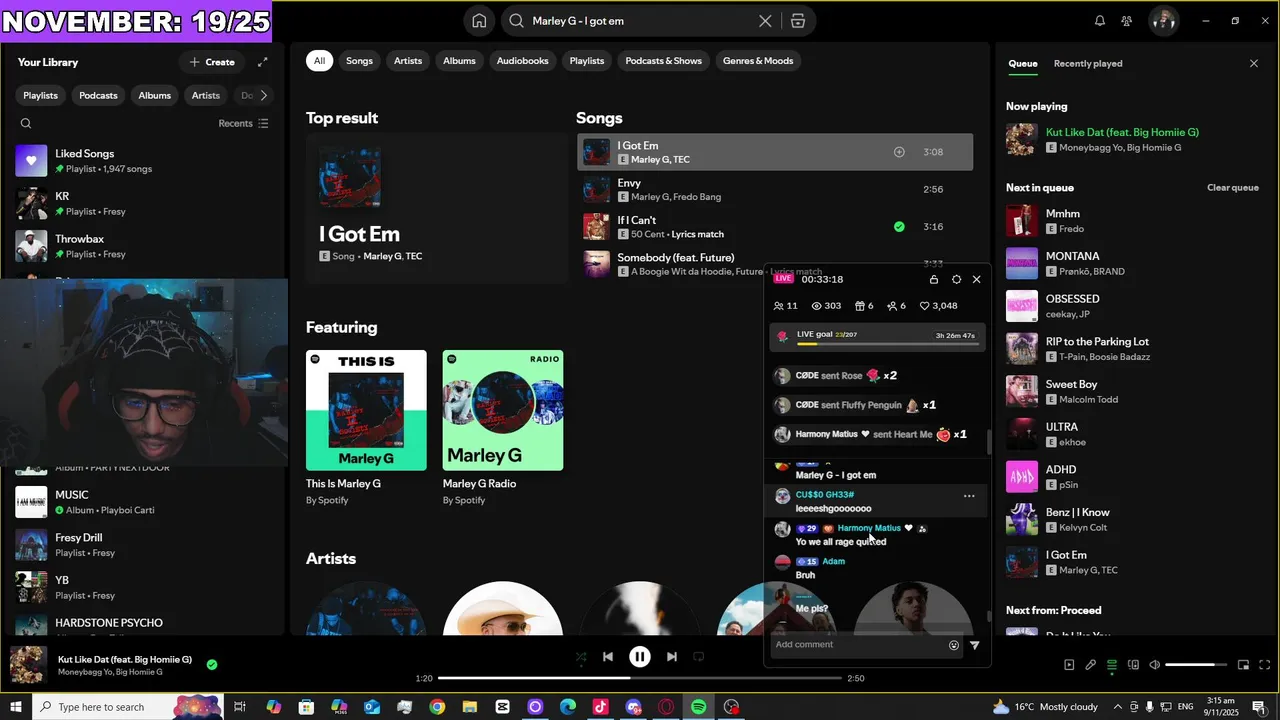Open Google Chrome from the taskbar

(x=437, y=707)
